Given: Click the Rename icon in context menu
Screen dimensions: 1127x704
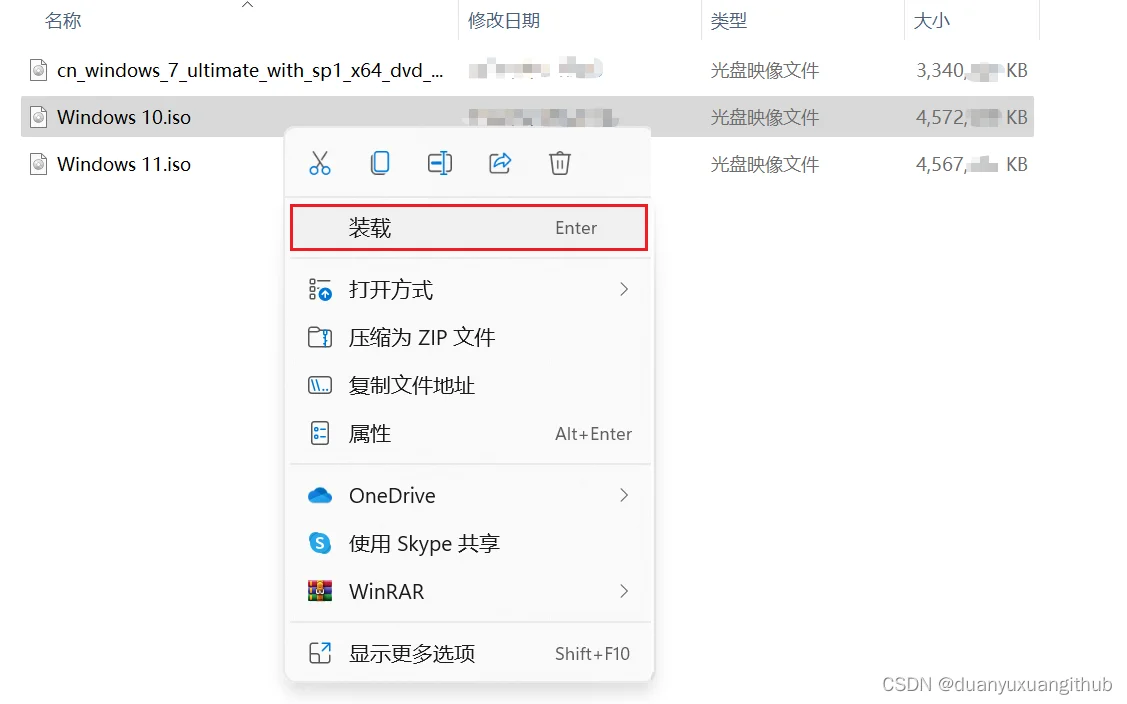Looking at the screenshot, I should coord(440,163).
